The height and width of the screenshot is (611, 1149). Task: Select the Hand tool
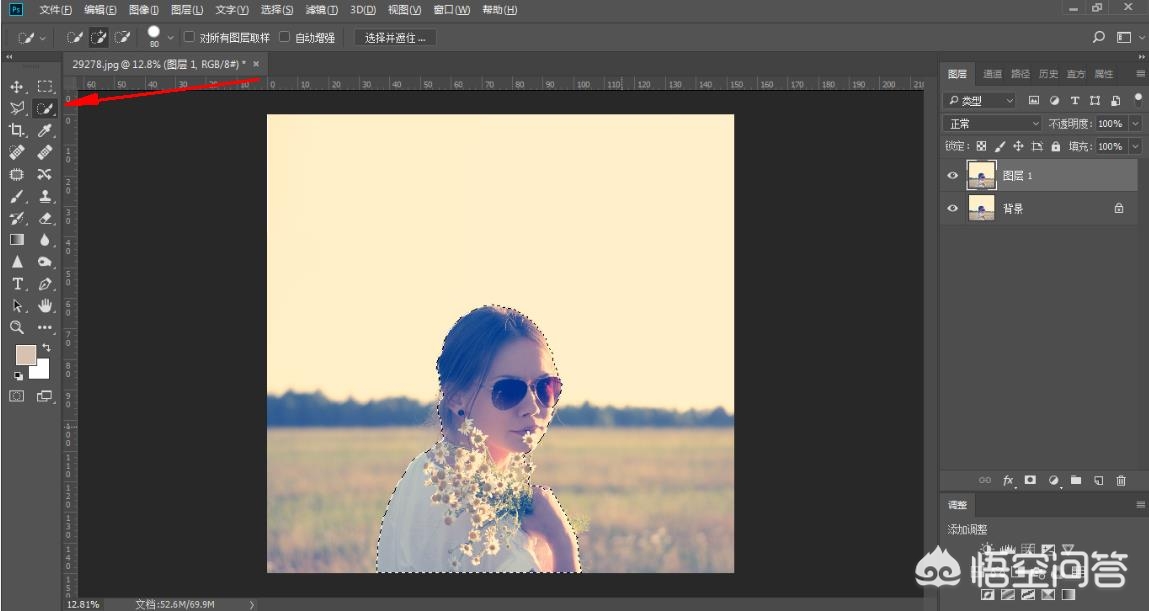click(45, 305)
